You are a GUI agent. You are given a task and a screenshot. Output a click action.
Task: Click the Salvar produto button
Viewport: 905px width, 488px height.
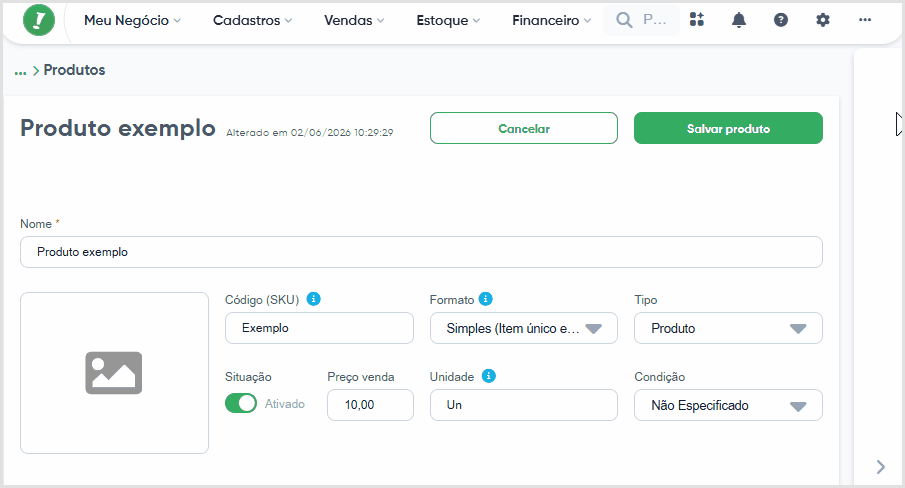click(x=728, y=128)
